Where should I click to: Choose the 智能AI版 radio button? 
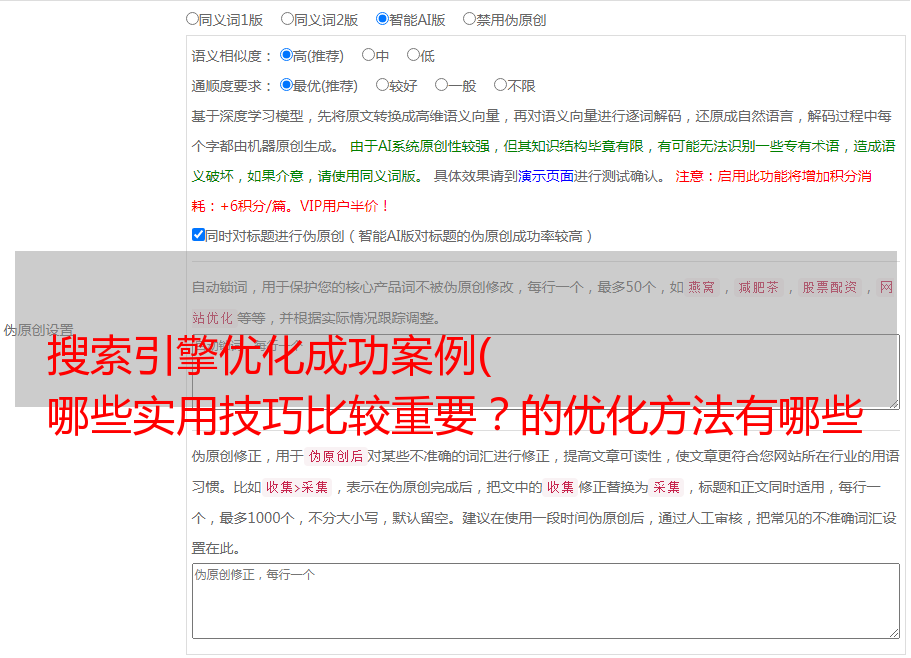pos(382,19)
